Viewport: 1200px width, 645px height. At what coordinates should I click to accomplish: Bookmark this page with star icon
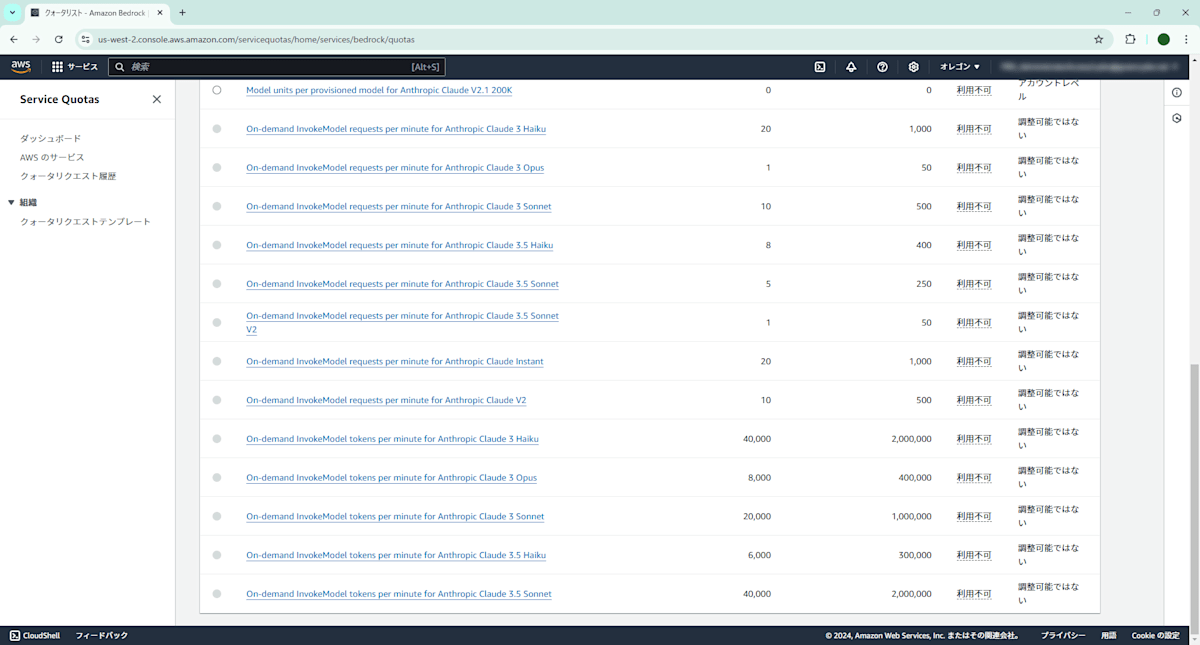click(1099, 39)
